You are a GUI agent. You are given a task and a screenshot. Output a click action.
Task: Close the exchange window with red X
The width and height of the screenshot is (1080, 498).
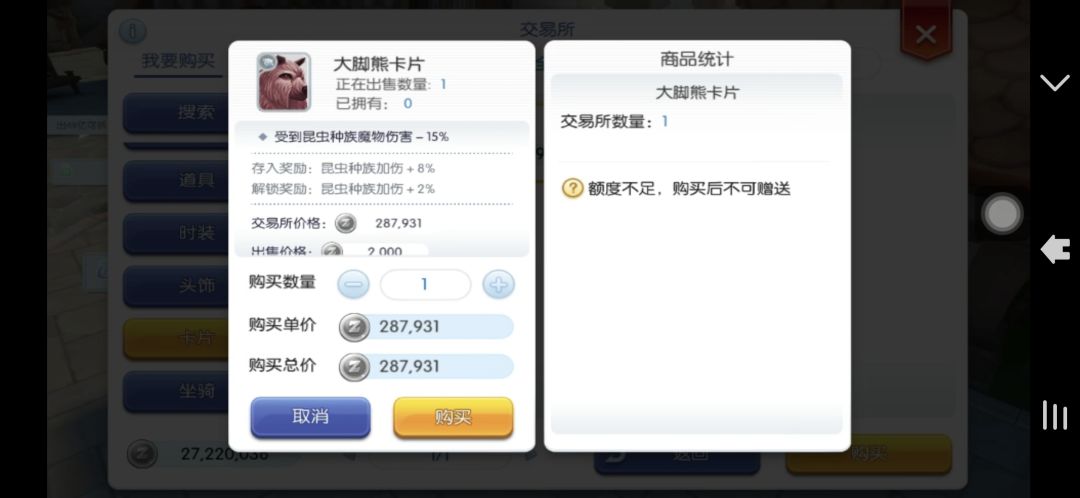[926, 34]
